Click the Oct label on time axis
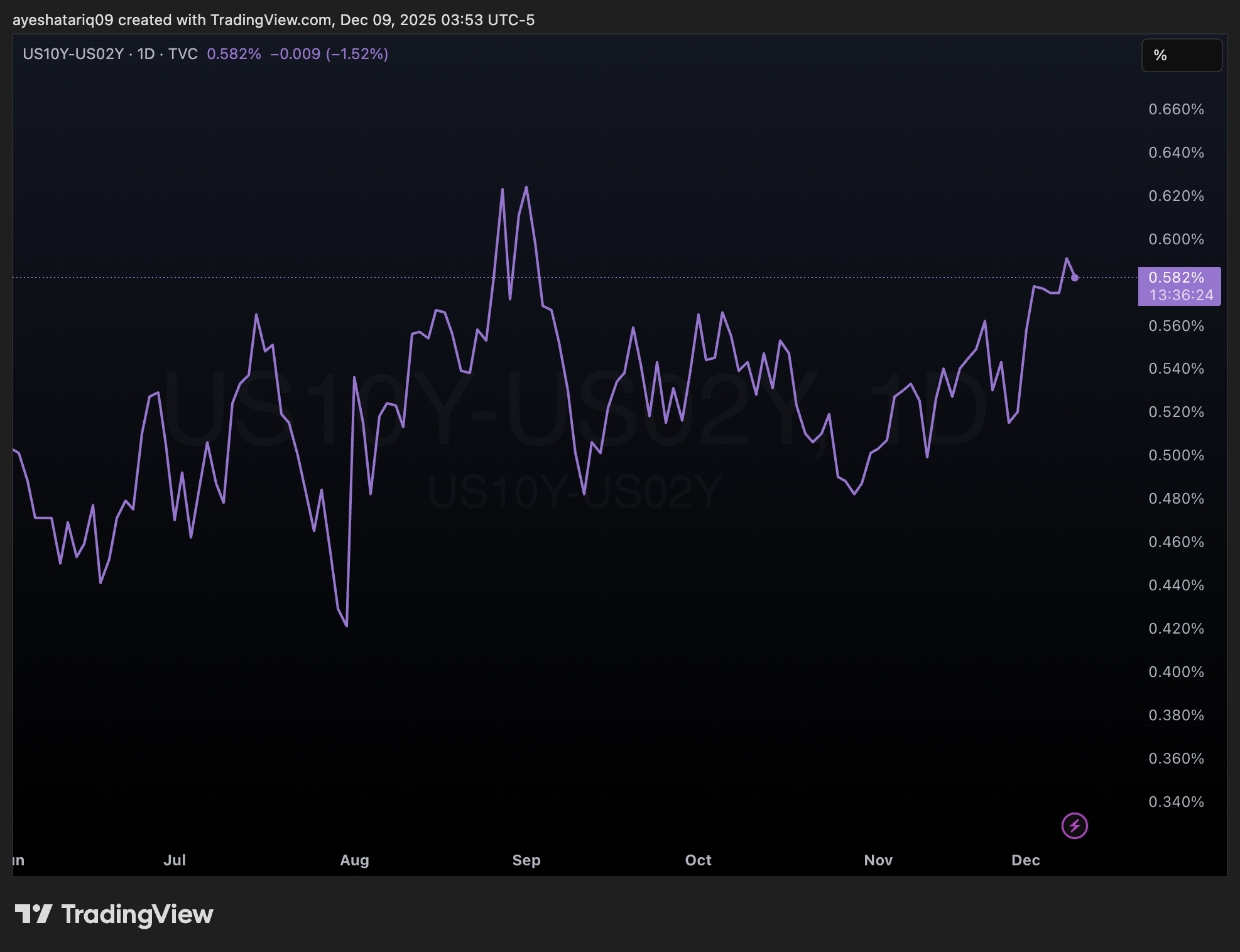Viewport: 1240px width, 952px height. pos(698,860)
